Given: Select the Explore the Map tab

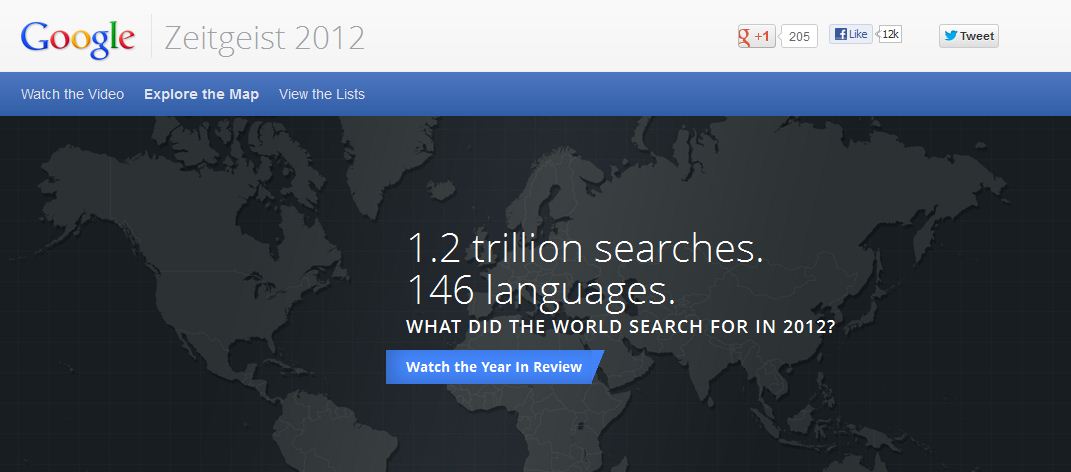Looking at the screenshot, I should pyautogui.click(x=201, y=94).
